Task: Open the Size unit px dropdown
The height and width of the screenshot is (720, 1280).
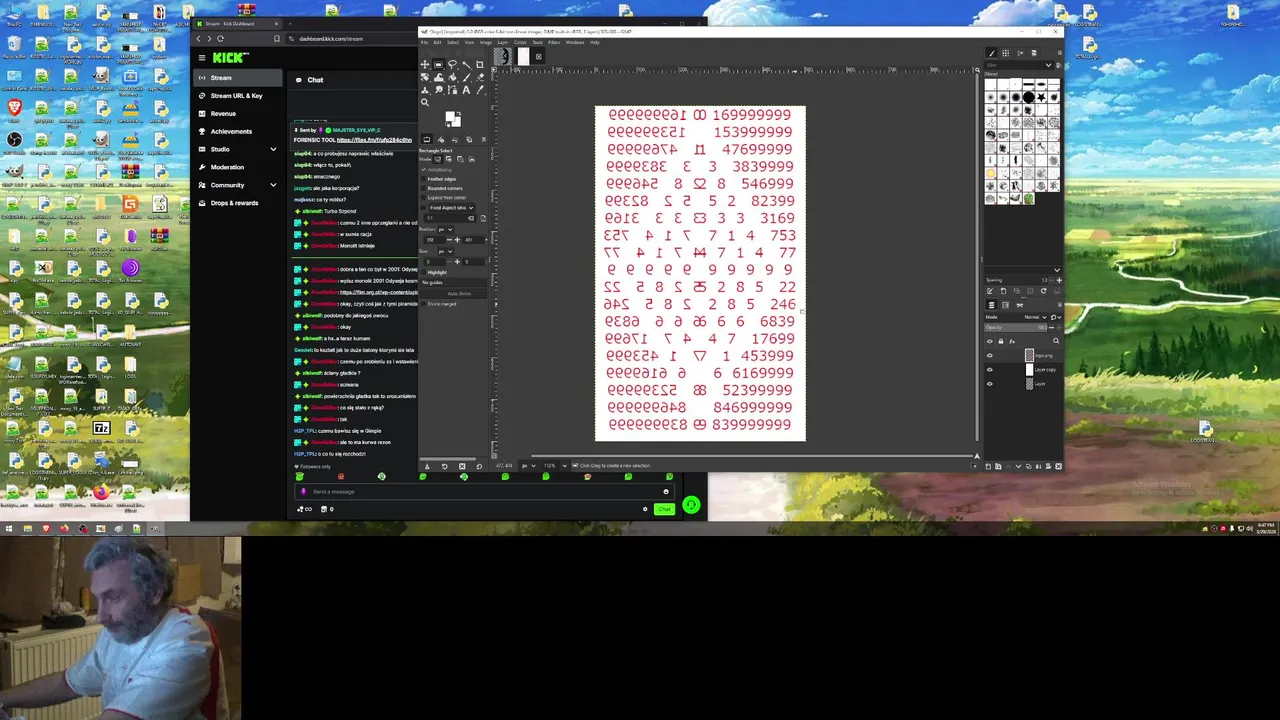Action: pyautogui.click(x=445, y=252)
